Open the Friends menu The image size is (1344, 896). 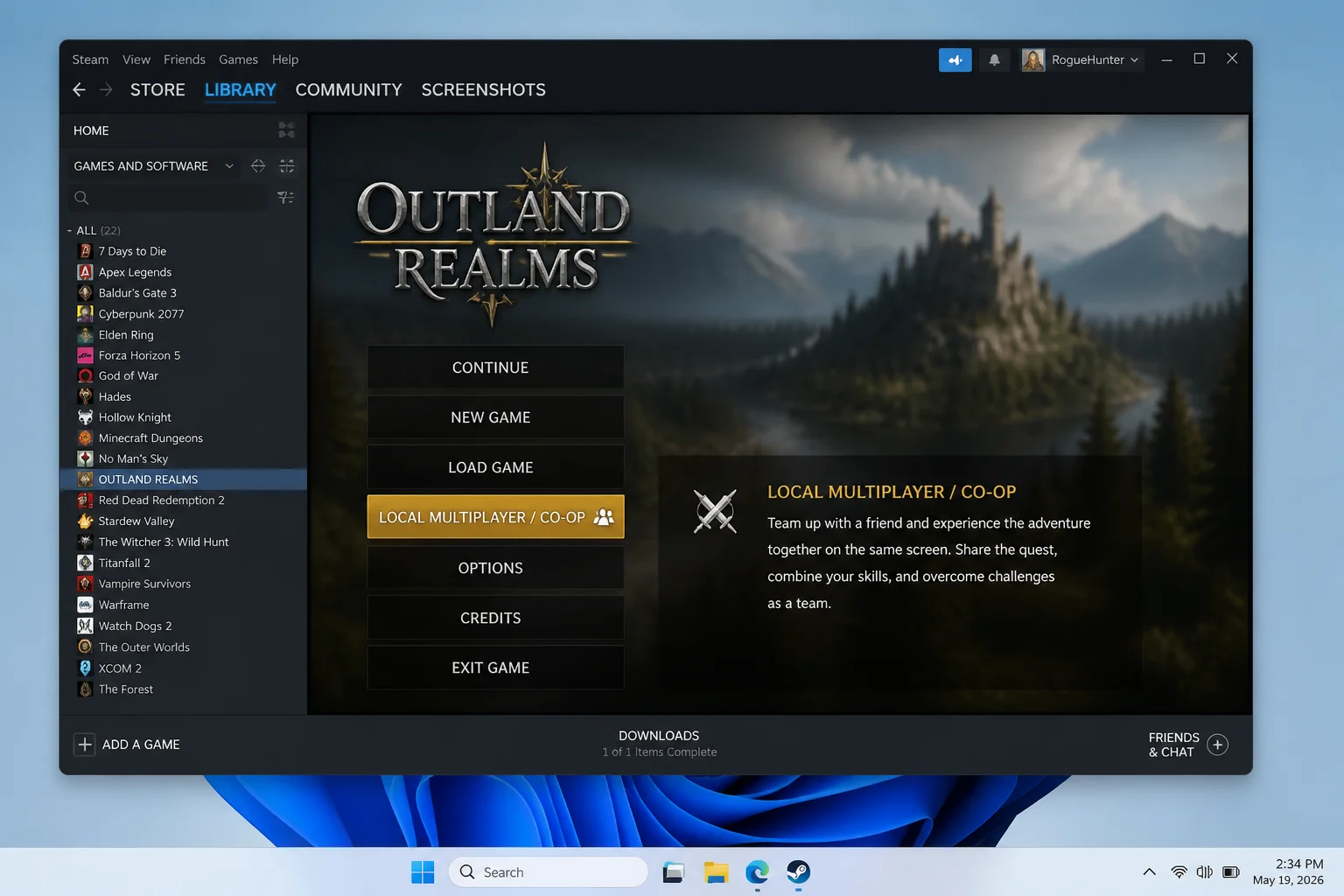tap(185, 59)
